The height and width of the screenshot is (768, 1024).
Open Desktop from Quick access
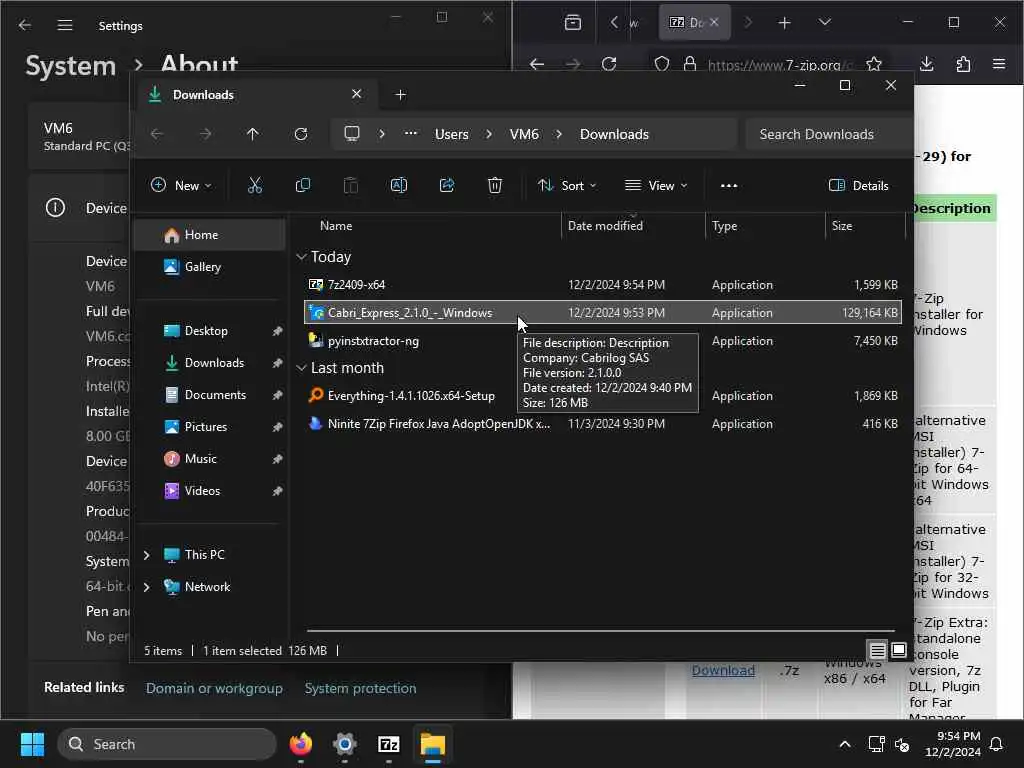click(209, 330)
